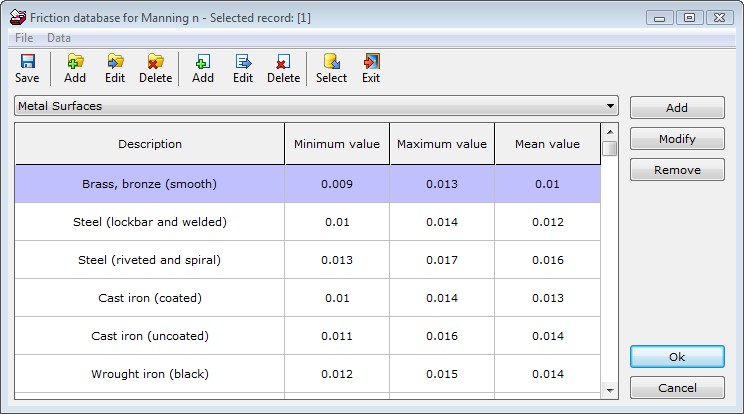Select the Wrought iron (black) row
The width and height of the screenshot is (744, 414).
pos(150,374)
